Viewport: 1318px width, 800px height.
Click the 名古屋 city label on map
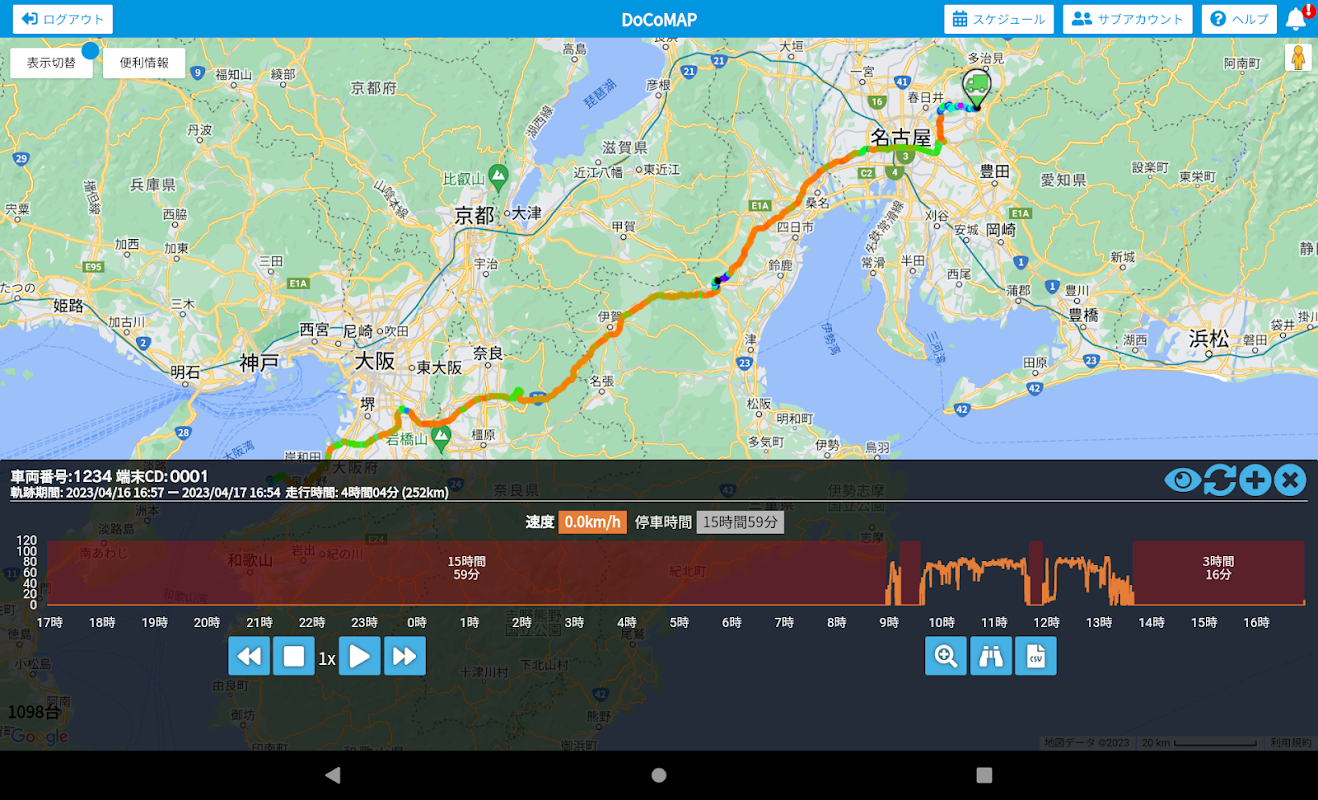tap(900, 136)
